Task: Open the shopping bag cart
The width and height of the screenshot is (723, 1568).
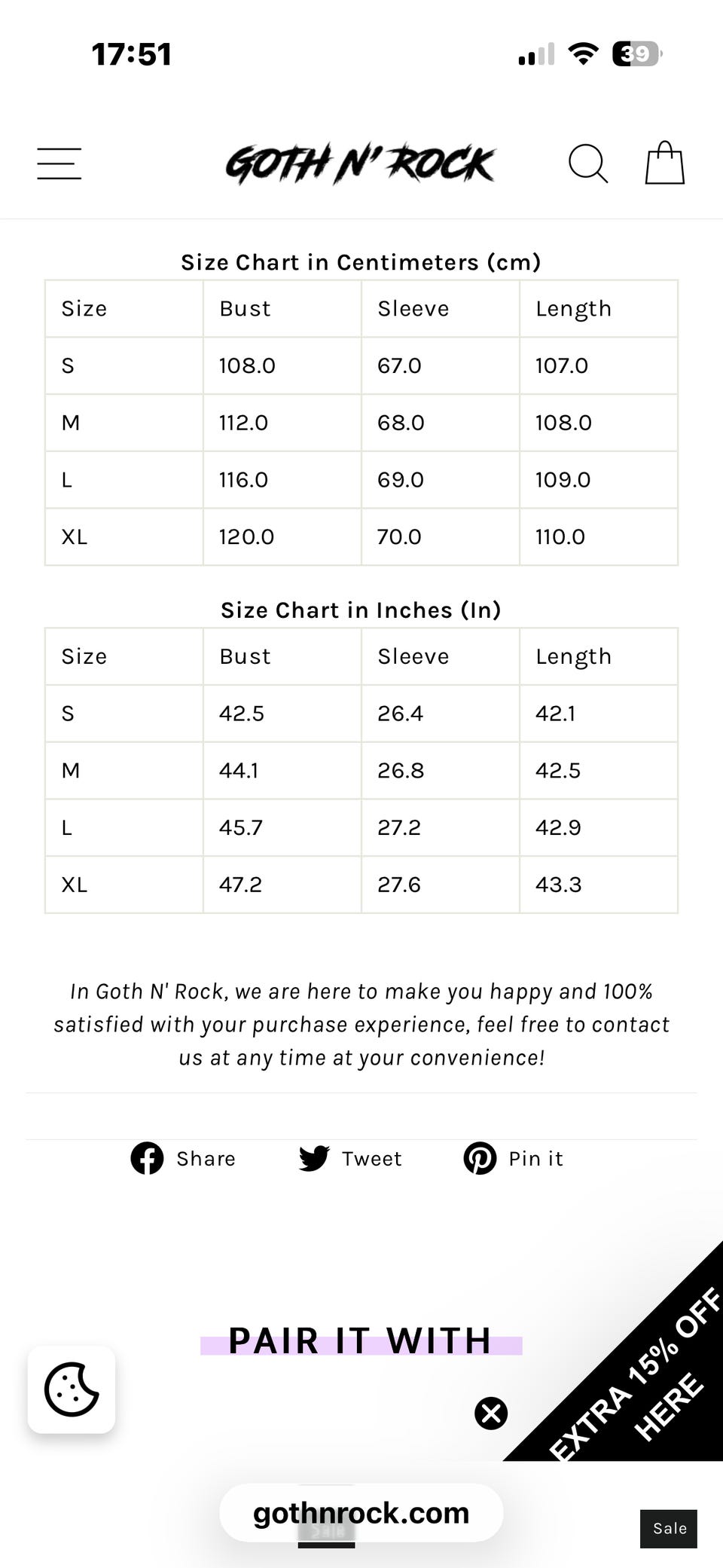Action: (x=665, y=164)
